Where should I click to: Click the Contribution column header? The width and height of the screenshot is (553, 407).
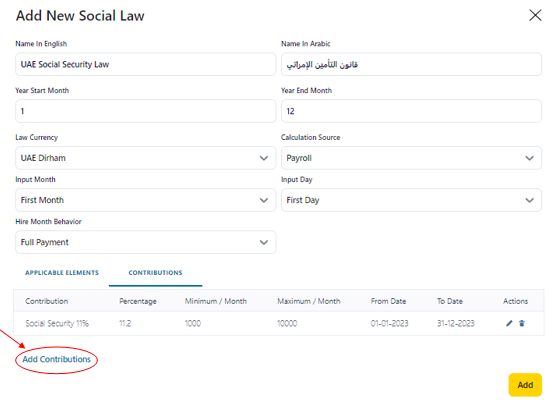pos(47,301)
